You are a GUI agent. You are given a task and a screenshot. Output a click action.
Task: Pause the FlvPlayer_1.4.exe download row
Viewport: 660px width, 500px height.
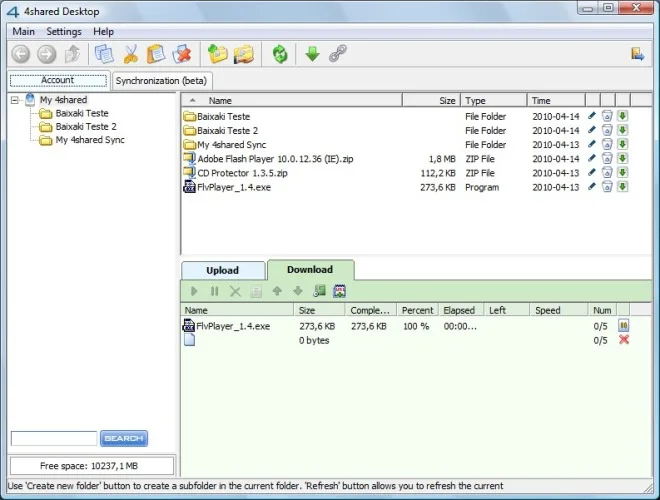click(623, 325)
